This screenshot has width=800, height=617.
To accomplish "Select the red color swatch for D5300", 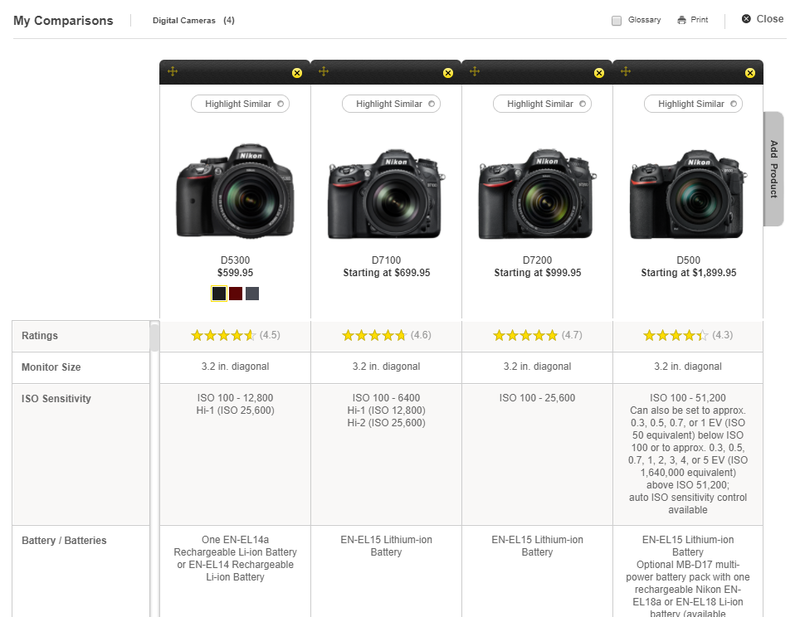I will (236, 293).
